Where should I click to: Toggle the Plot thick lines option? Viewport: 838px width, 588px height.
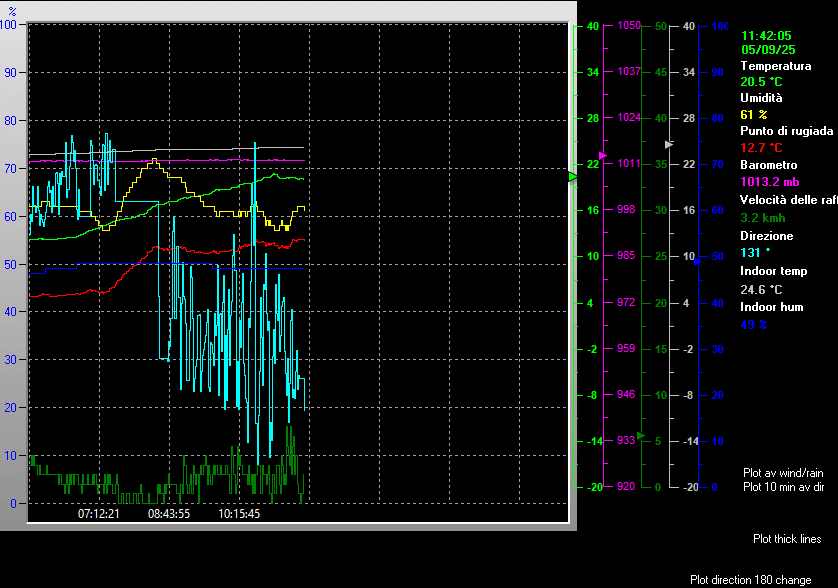coord(787,539)
